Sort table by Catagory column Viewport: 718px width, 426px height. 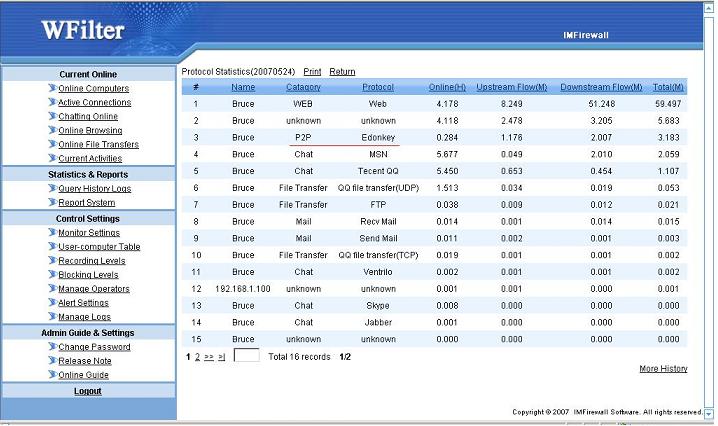[303, 87]
